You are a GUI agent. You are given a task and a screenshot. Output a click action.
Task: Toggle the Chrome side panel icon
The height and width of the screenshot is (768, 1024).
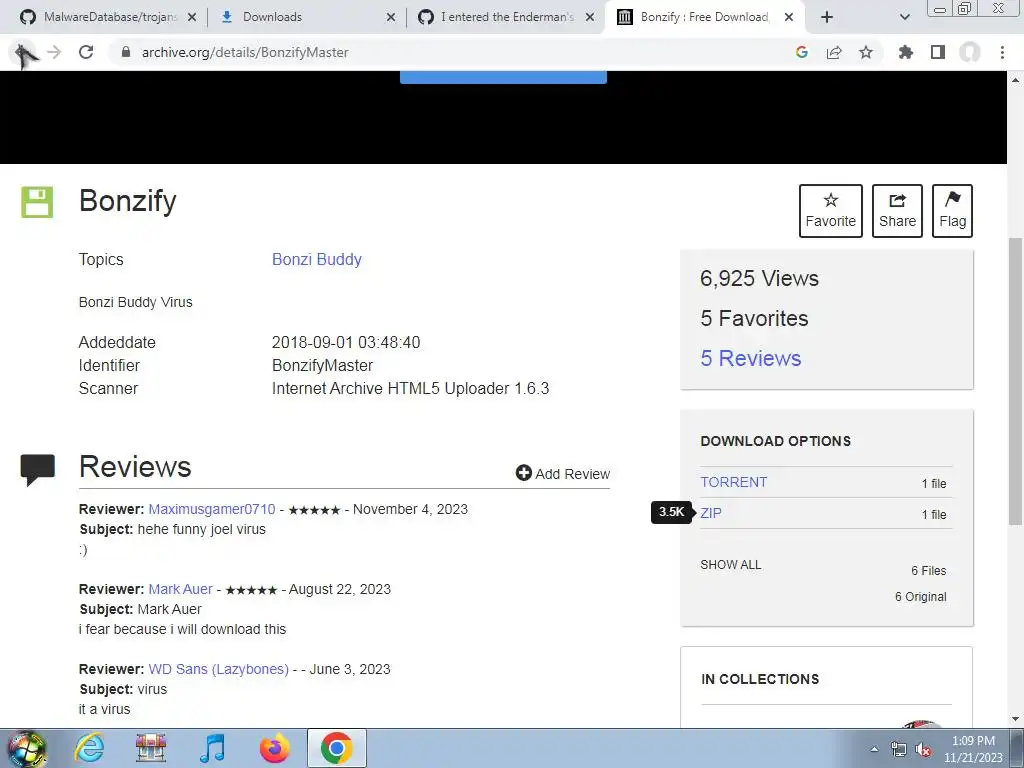coord(938,52)
